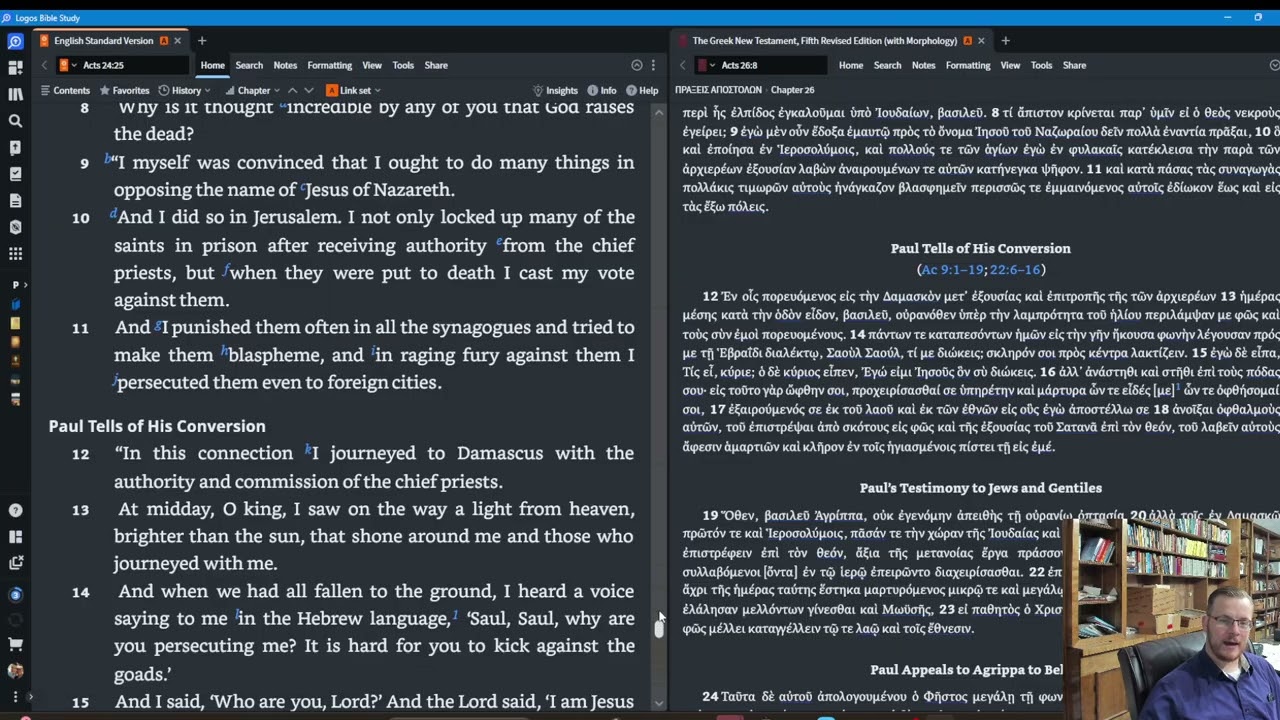
Task: Open the hexagon Factbook icon in sidebar
Action: [15, 227]
